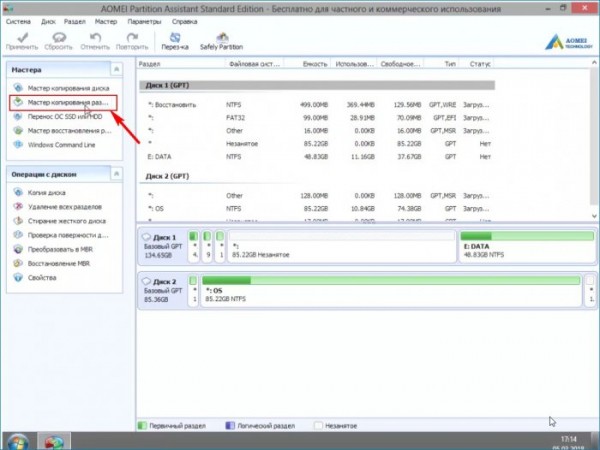Select the Незанятое 85.22GB row in list
Viewport: 600px width, 450px height.
[317, 143]
